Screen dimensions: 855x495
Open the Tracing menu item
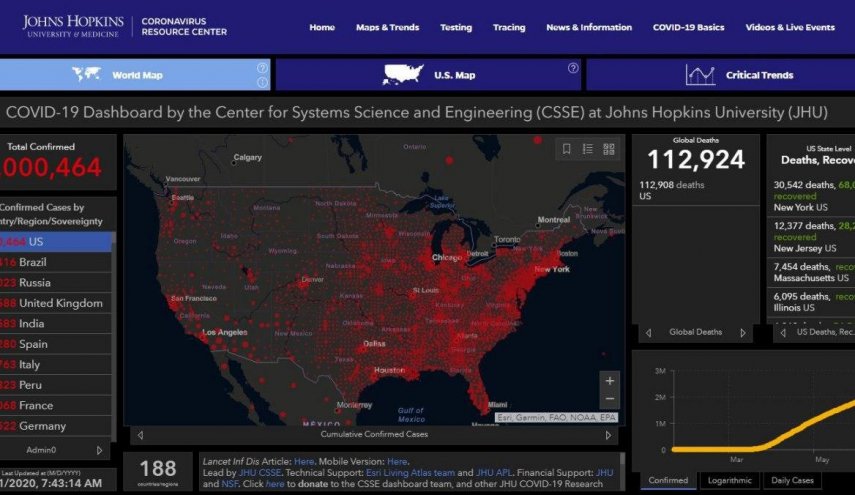pos(509,27)
